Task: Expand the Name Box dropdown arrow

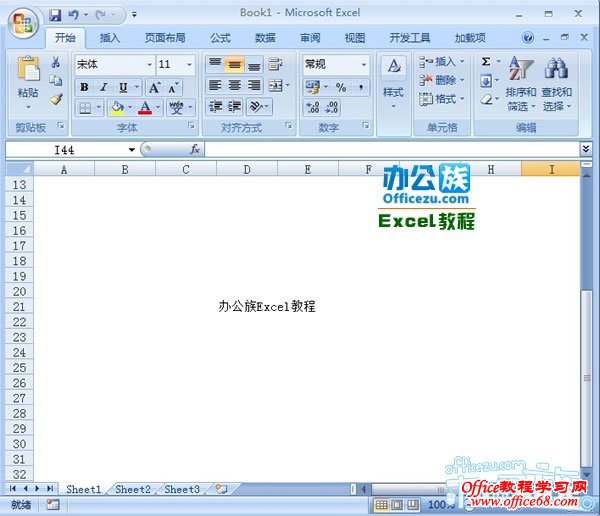Action: 132,150
